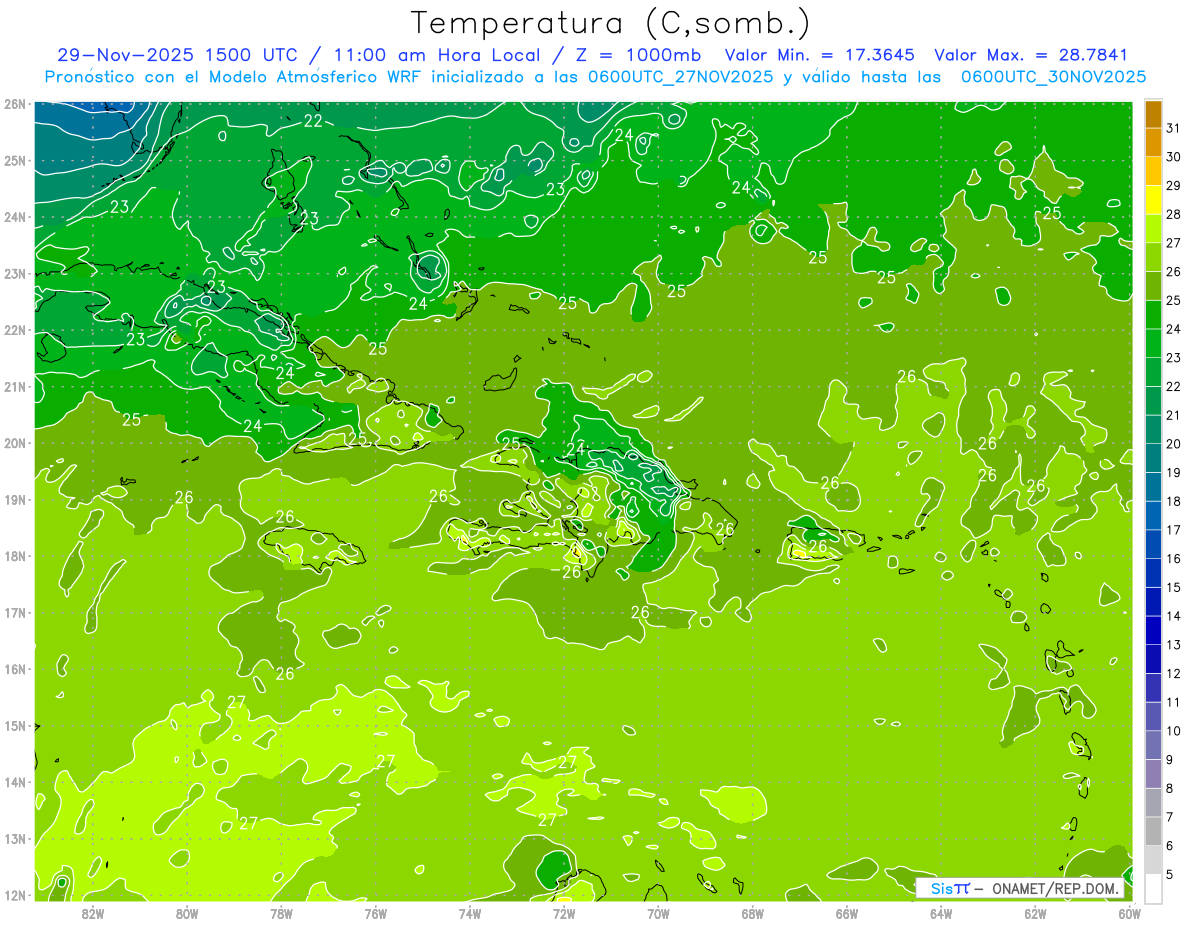
Task: Click the 76W longitude axis label
Action: tap(376, 913)
